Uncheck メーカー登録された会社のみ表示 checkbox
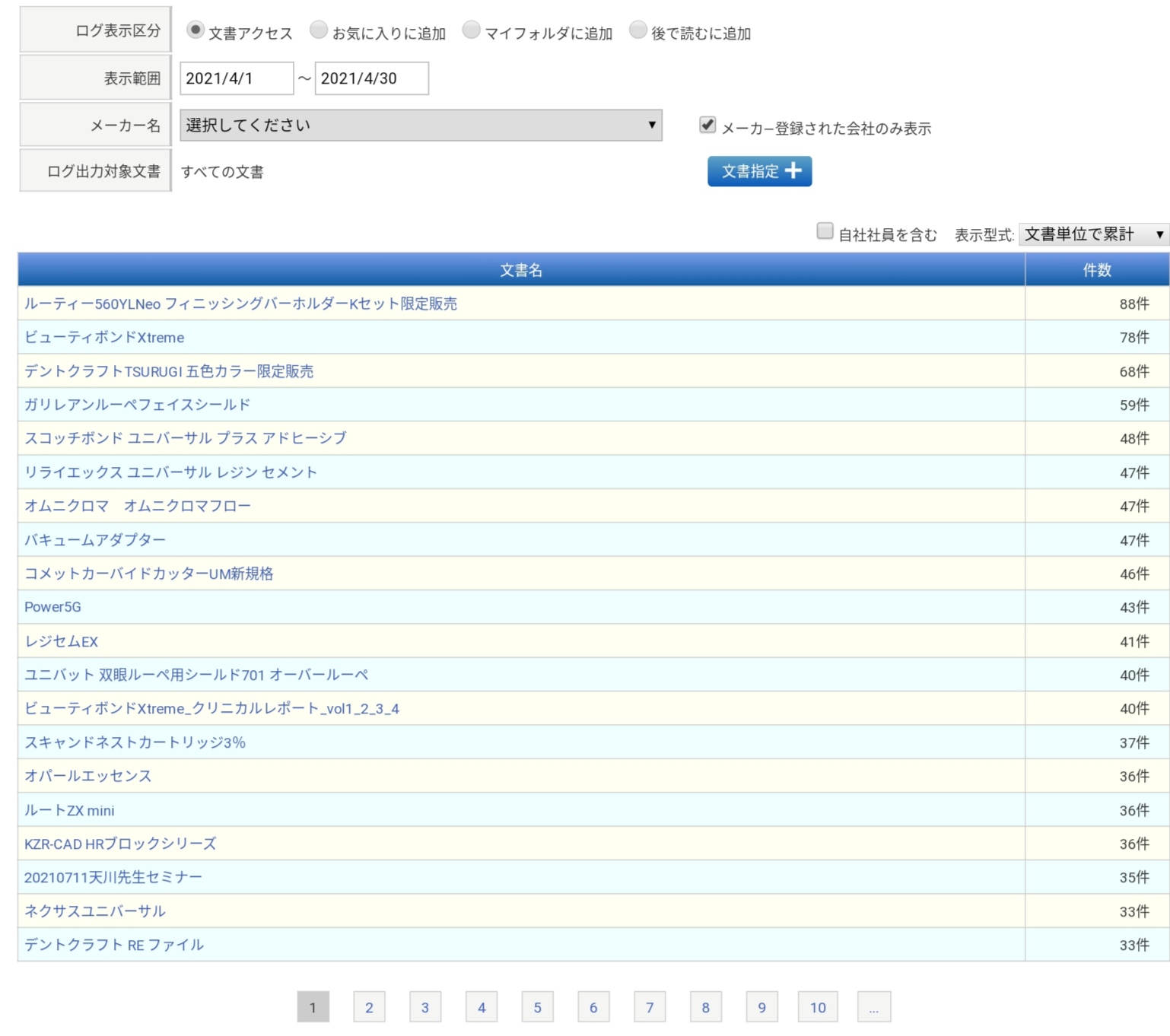This screenshot has height=1036, width=1170. coord(707,125)
